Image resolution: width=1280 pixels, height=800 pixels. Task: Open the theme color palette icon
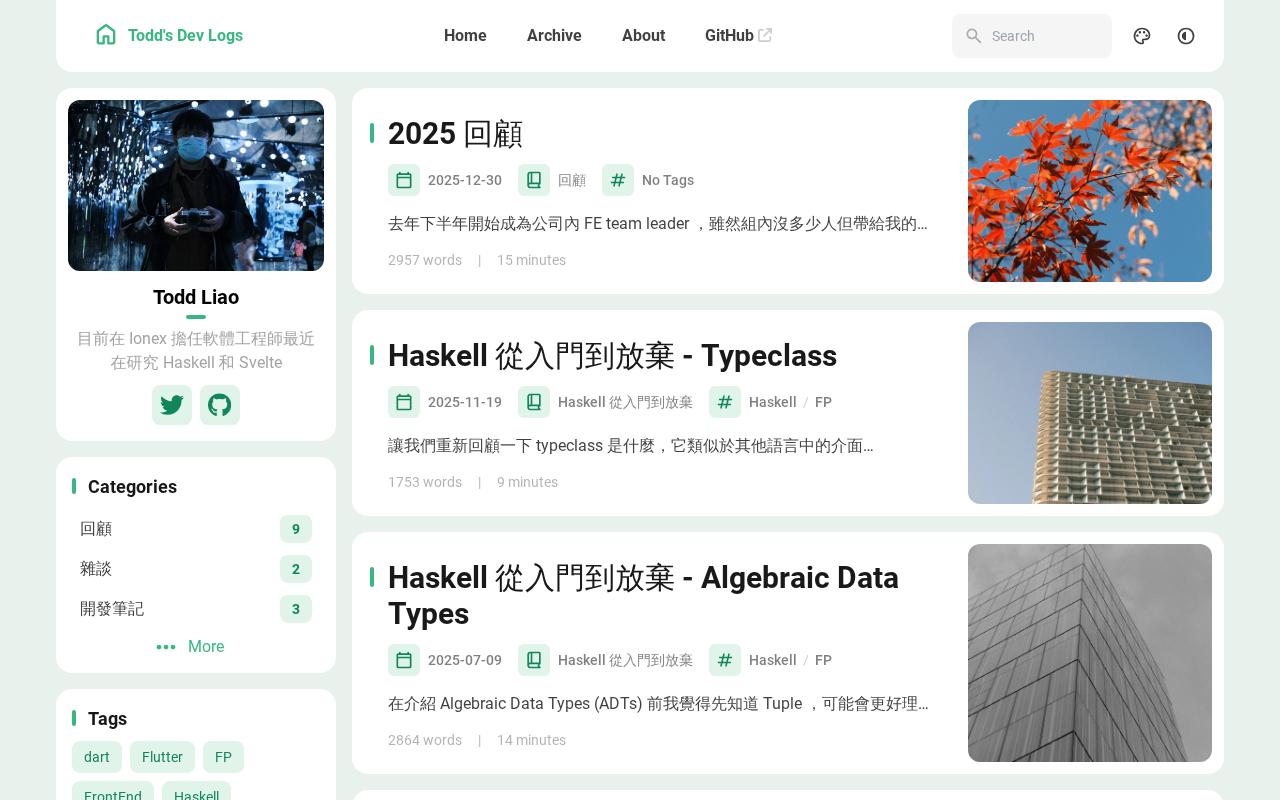pyautogui.click(x=1142, y=36)
